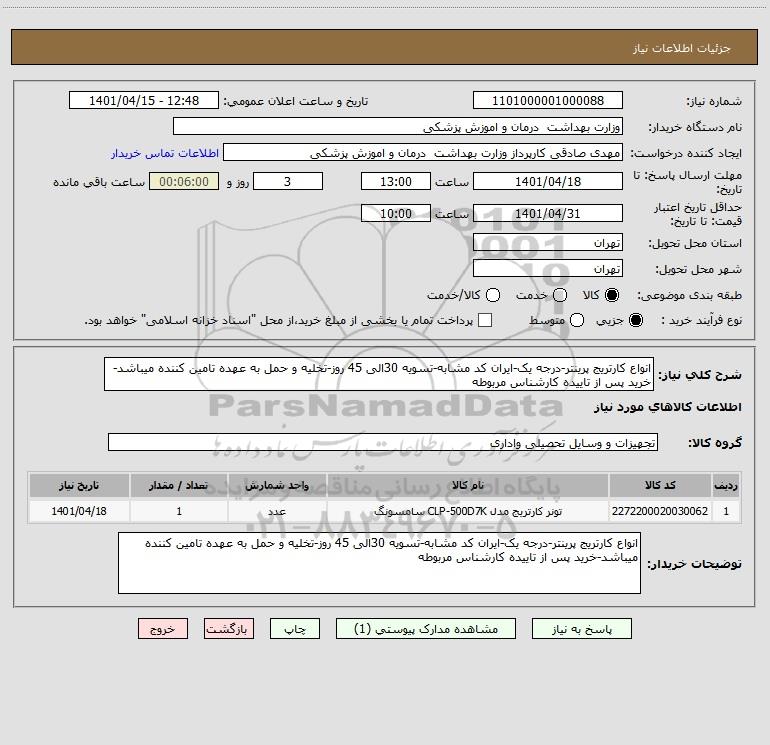Click the گروه کالا field
Viewport: 770px width, 745px height.
tap(383, 442)
